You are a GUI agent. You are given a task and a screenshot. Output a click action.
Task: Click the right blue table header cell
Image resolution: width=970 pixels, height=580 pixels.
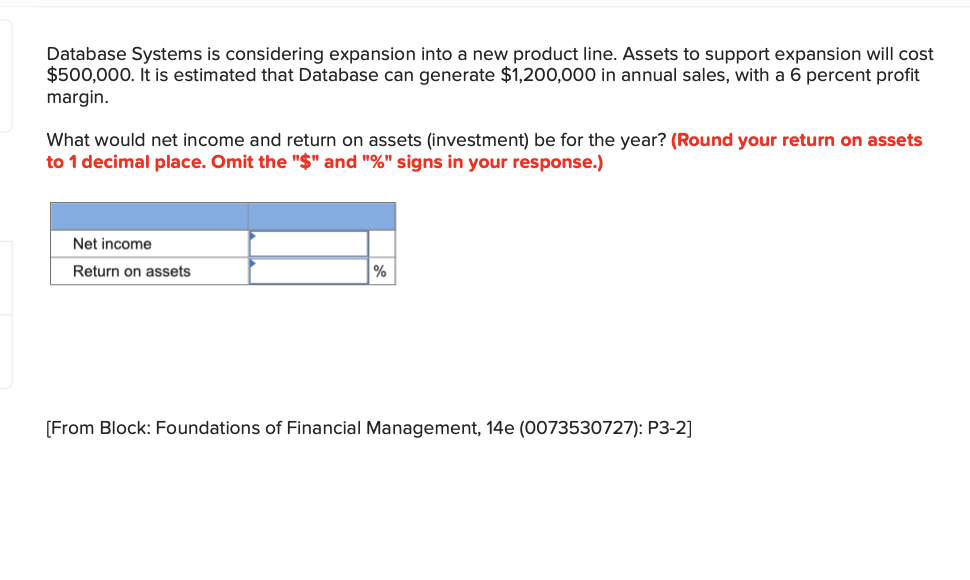321,215
